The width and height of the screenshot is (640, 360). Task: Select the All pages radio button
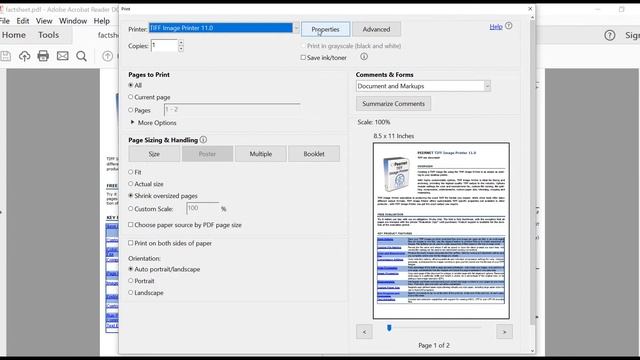pos(131,85)
